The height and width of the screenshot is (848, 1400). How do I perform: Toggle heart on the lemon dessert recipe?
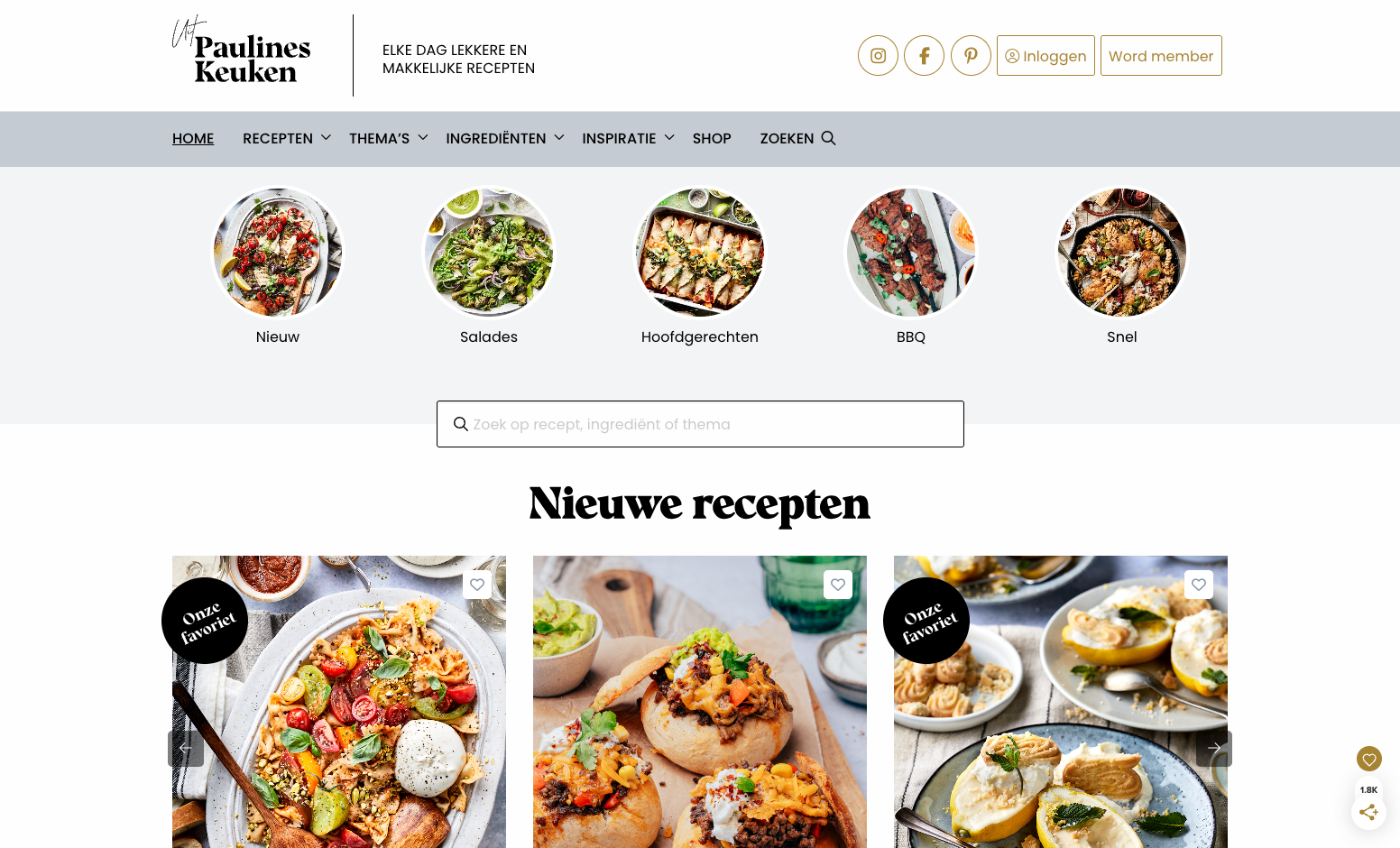[x=1199, y=585]
